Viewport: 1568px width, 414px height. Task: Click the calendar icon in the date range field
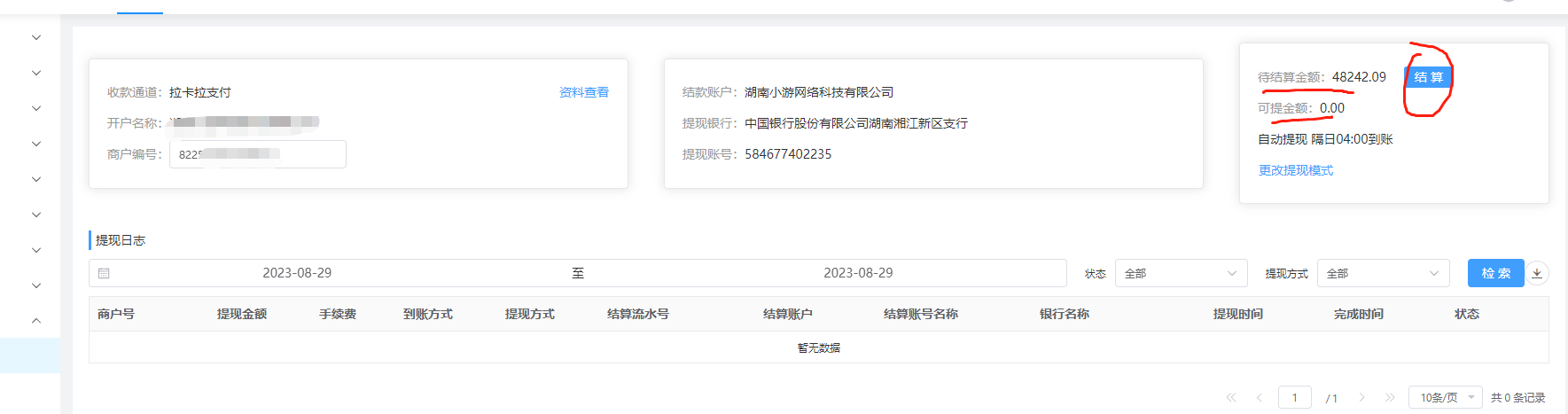click(x=104, y=274)
